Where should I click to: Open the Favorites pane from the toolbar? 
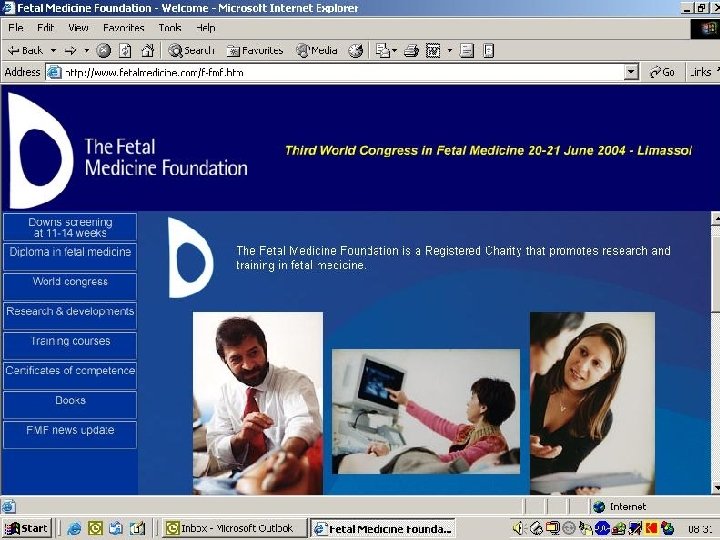(x=255, y=51)
